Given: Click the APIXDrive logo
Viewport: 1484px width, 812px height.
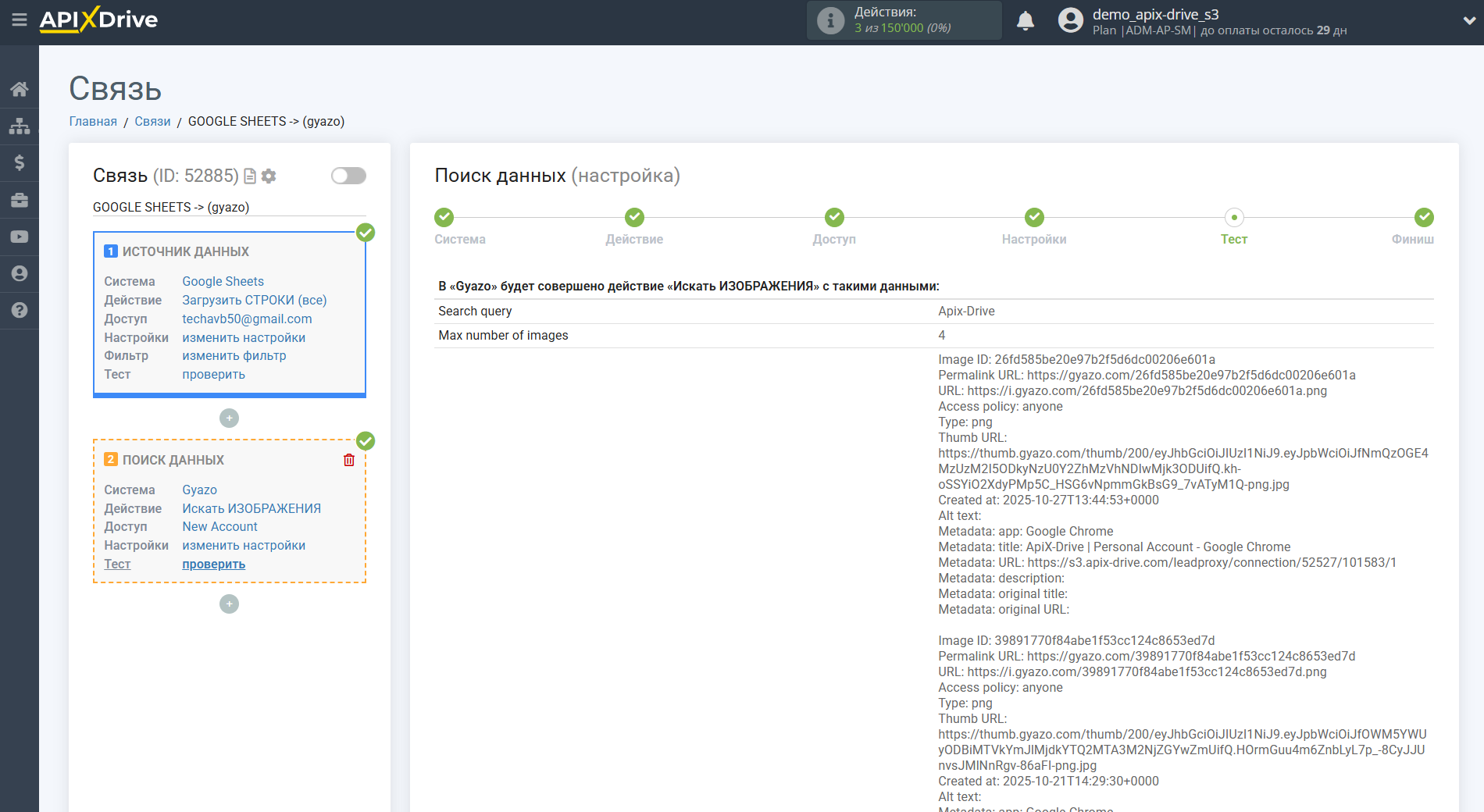Looking at the screenshot, I should tap(98, 20).
